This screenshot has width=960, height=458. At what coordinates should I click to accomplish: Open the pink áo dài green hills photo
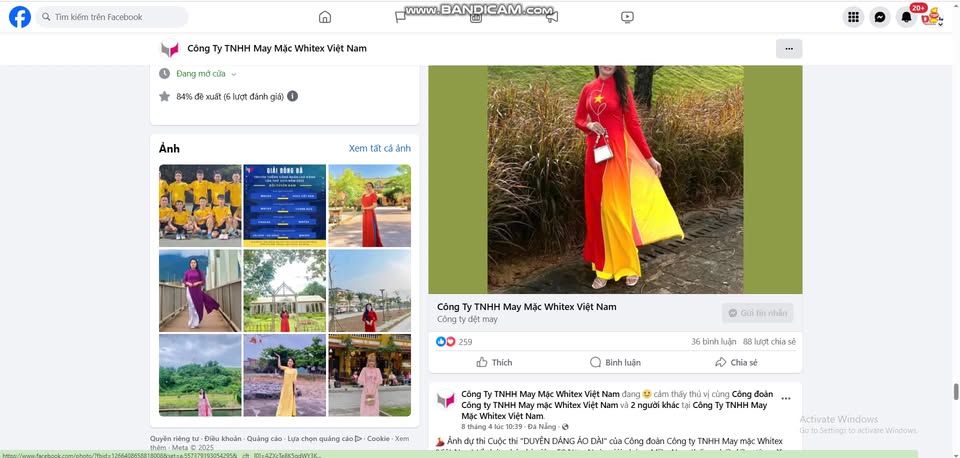click(x=200, y=375)
